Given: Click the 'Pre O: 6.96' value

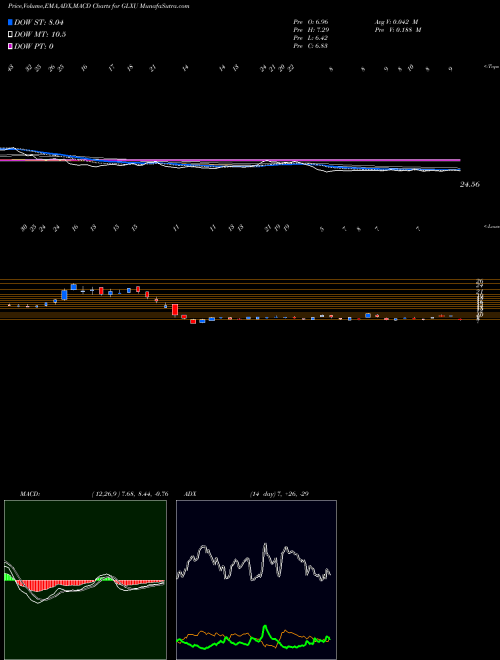Looking at the screenshot, I should 311,22.
